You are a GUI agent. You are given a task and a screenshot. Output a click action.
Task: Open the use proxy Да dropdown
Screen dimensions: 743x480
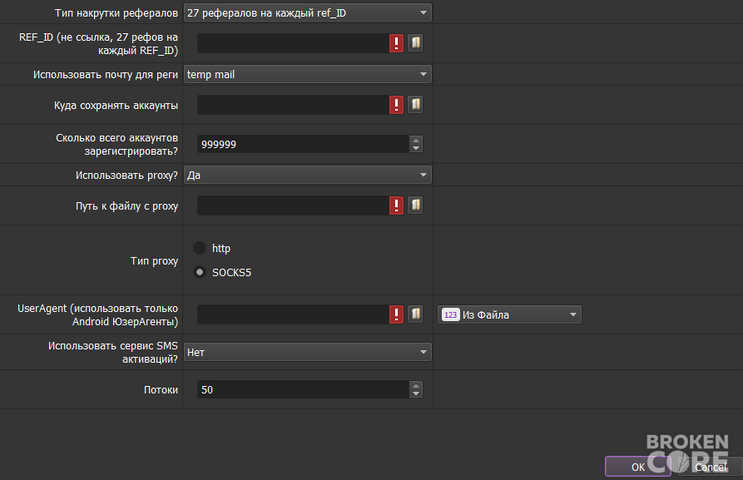click(x=308, y=175)
